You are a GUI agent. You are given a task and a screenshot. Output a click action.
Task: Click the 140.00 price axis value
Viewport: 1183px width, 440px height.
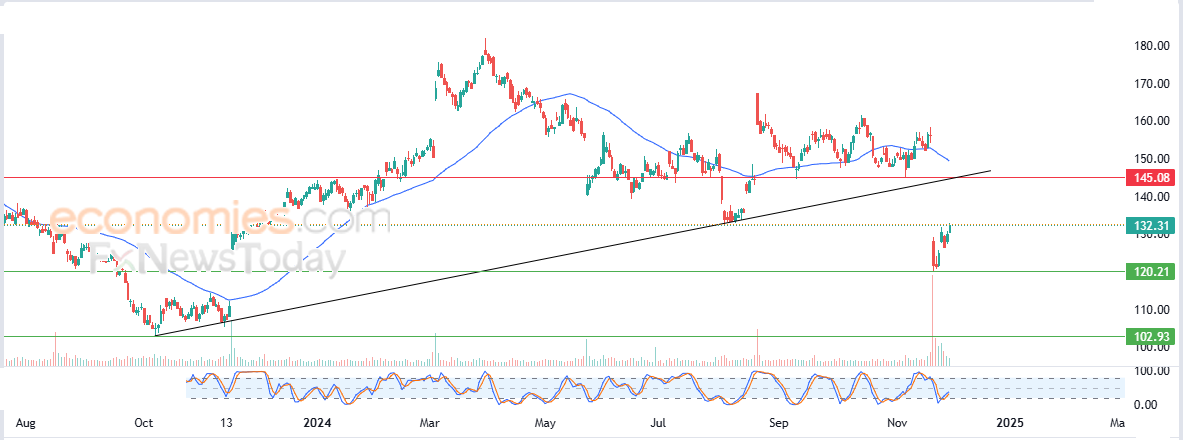click(x=1153, y=196)
